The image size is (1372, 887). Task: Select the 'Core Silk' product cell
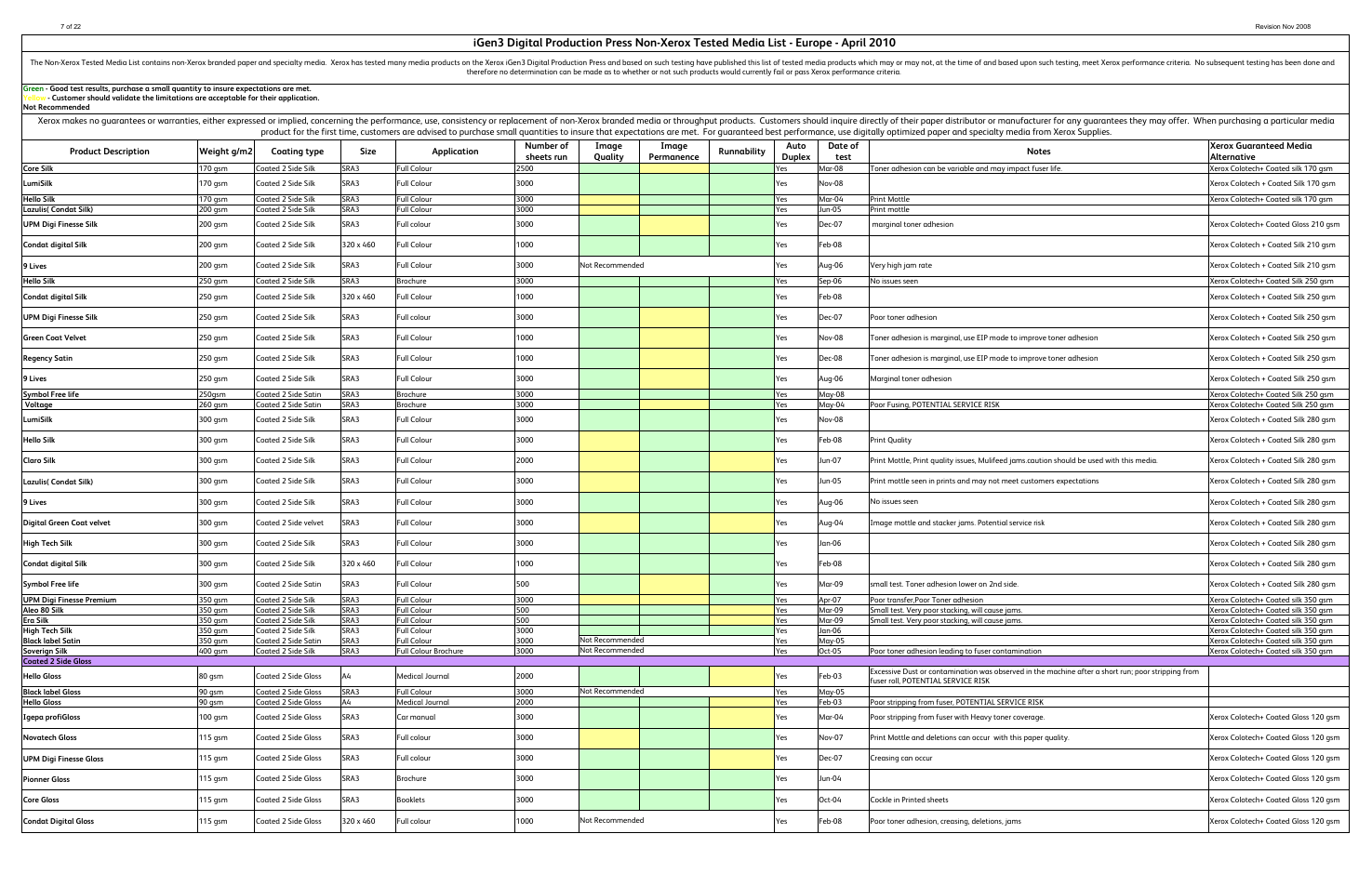point(110,169)
